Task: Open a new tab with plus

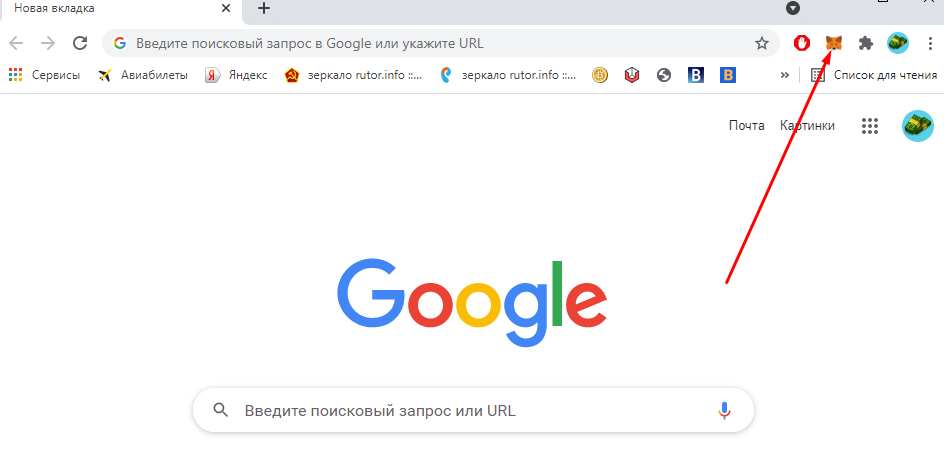Action: (x=264, y=8)
